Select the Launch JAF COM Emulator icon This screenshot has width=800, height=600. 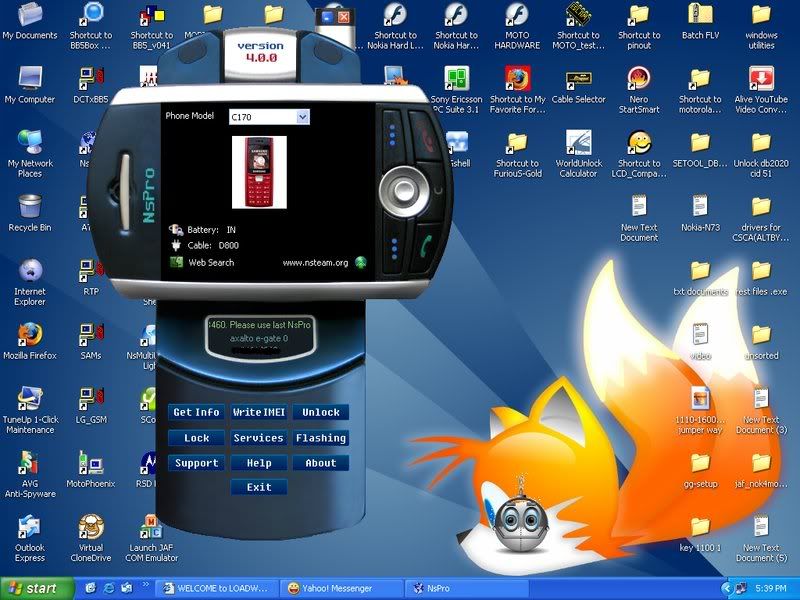click(152, 538)
